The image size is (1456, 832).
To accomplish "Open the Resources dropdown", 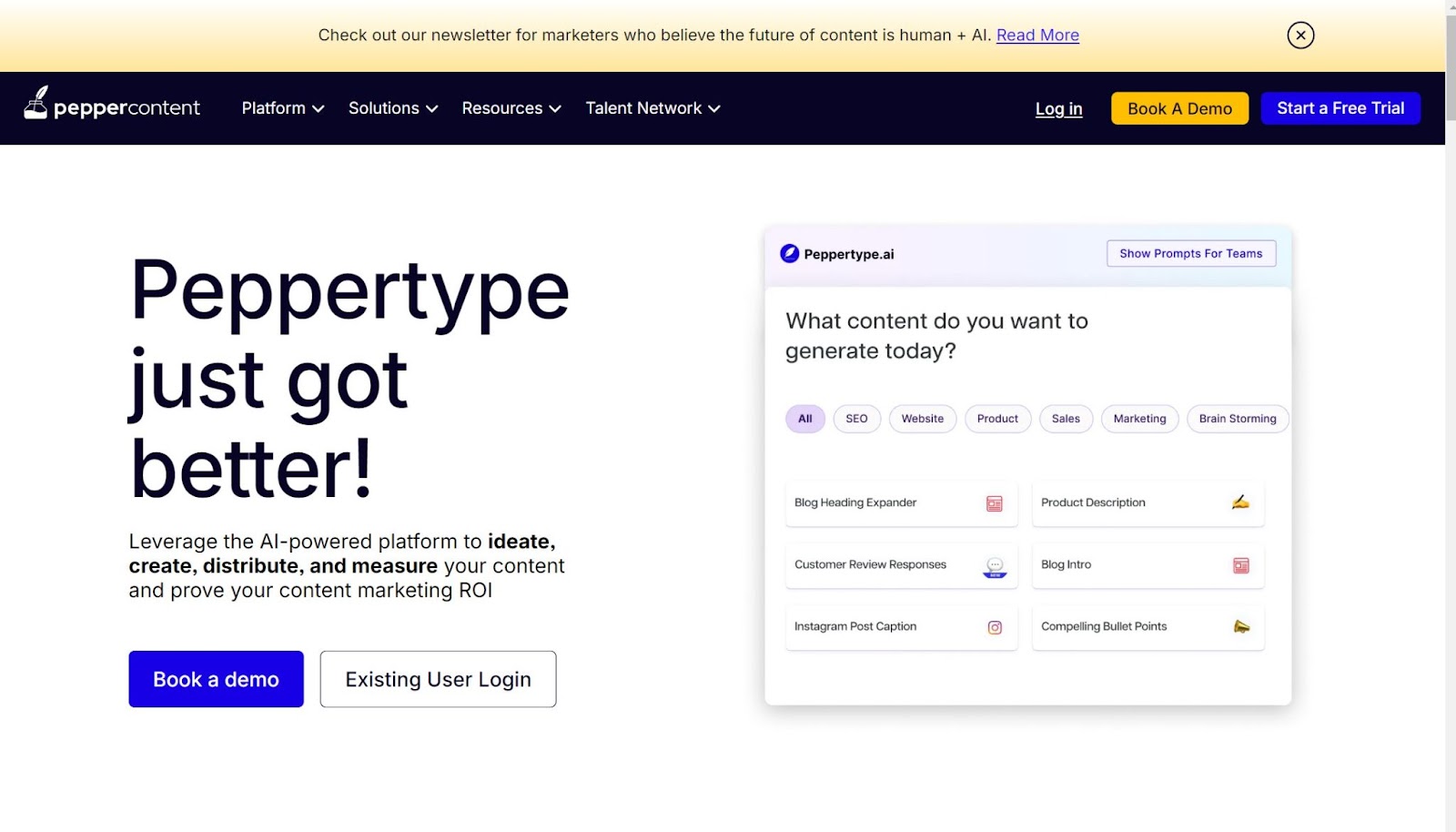I will pyautogui.click(x=511, y=108).
